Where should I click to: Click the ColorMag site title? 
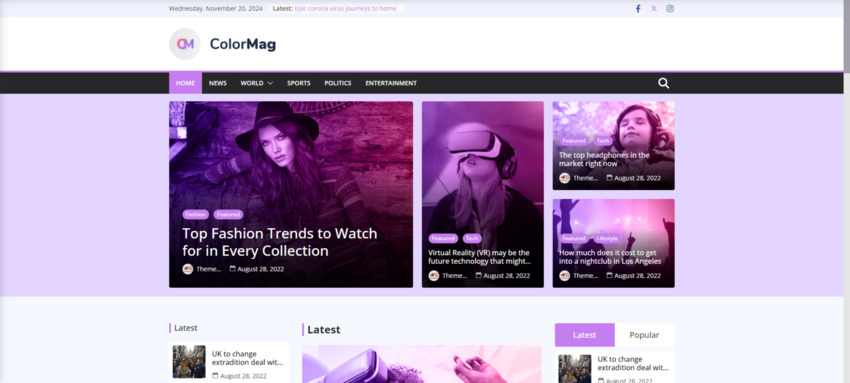pyautogui.click(x=243, y=44)
